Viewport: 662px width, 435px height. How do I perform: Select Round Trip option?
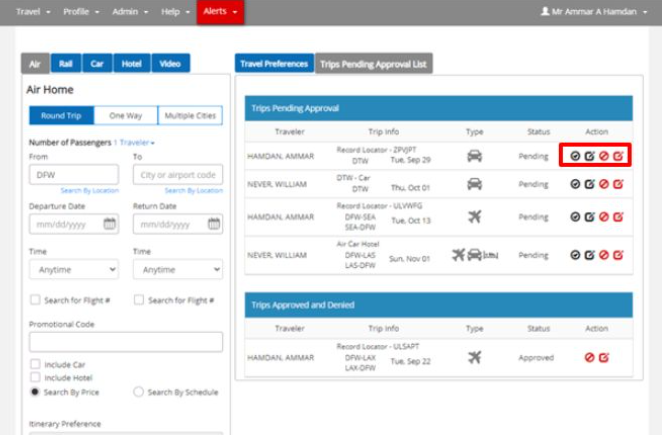click(61, 115)
